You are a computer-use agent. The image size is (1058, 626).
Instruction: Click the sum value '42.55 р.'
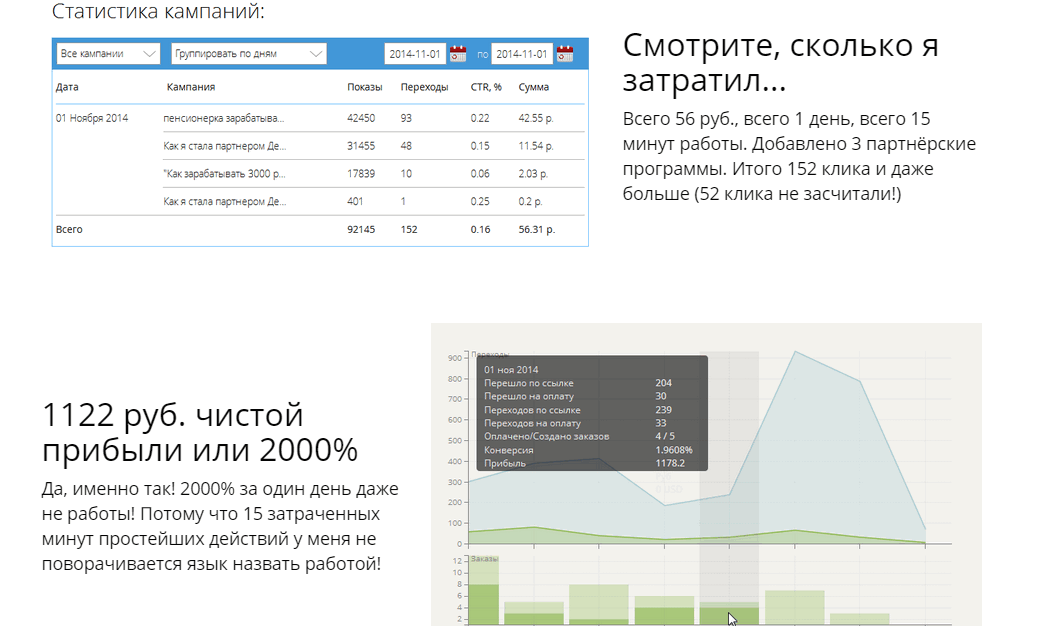[536, 118]
